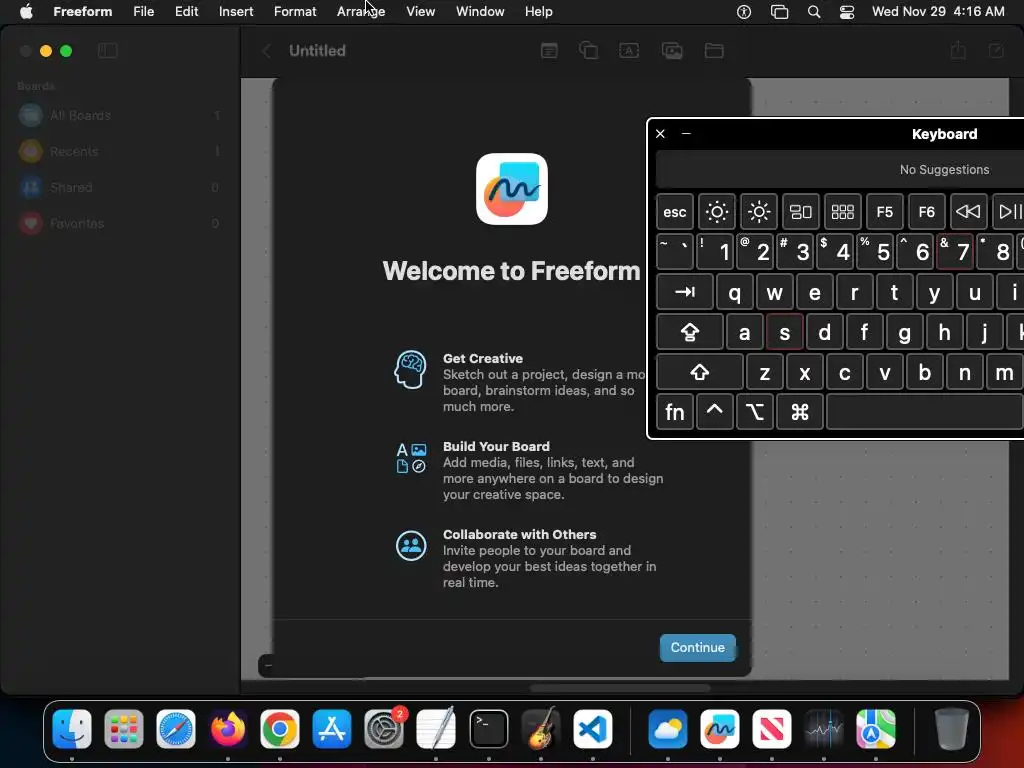Tap the brightness down key
The height and width of the screenshot is (768, 1024).
point(716,212)
